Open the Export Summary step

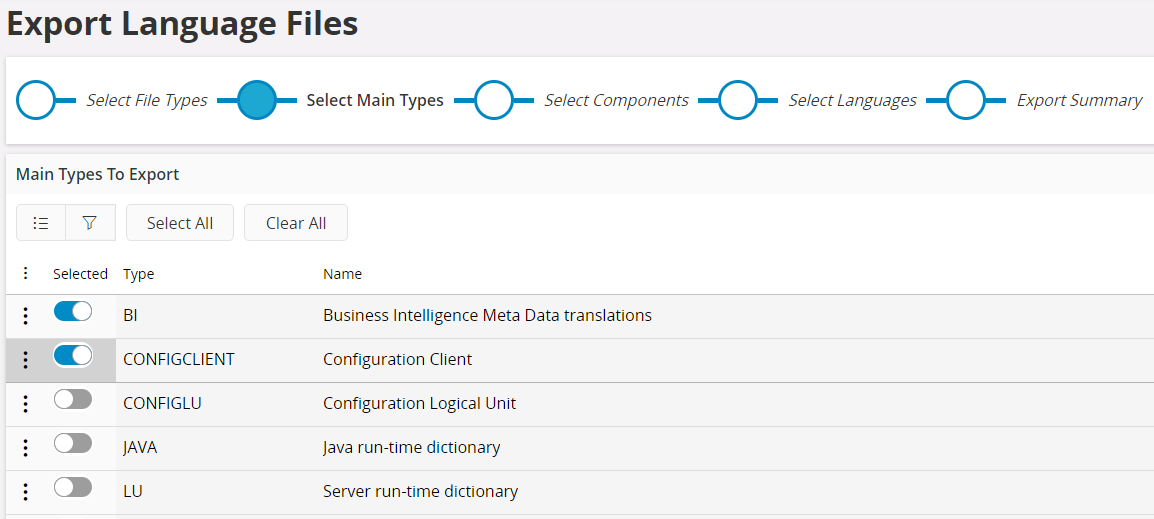[966, 100]
